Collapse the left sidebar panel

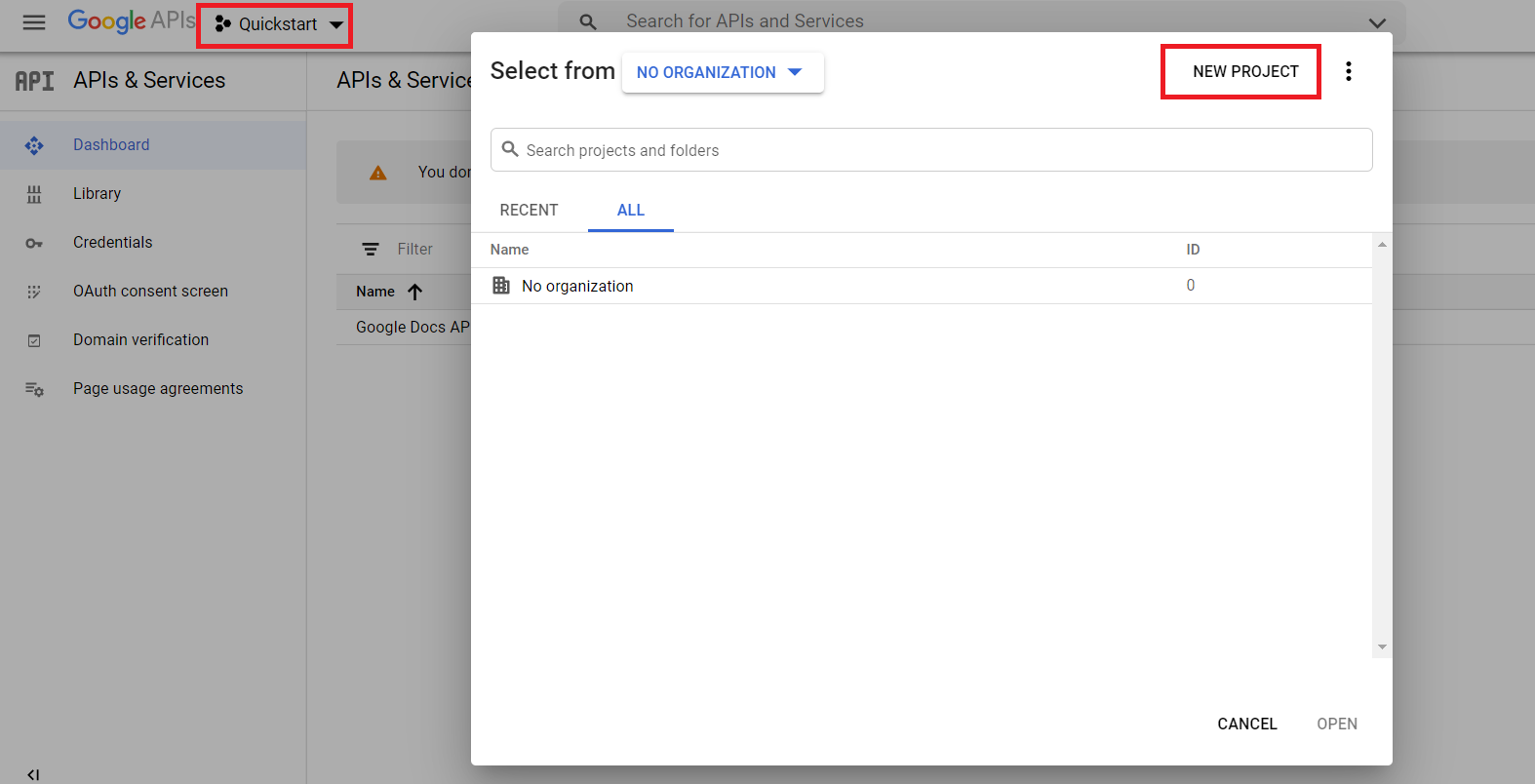coord(33,774)
